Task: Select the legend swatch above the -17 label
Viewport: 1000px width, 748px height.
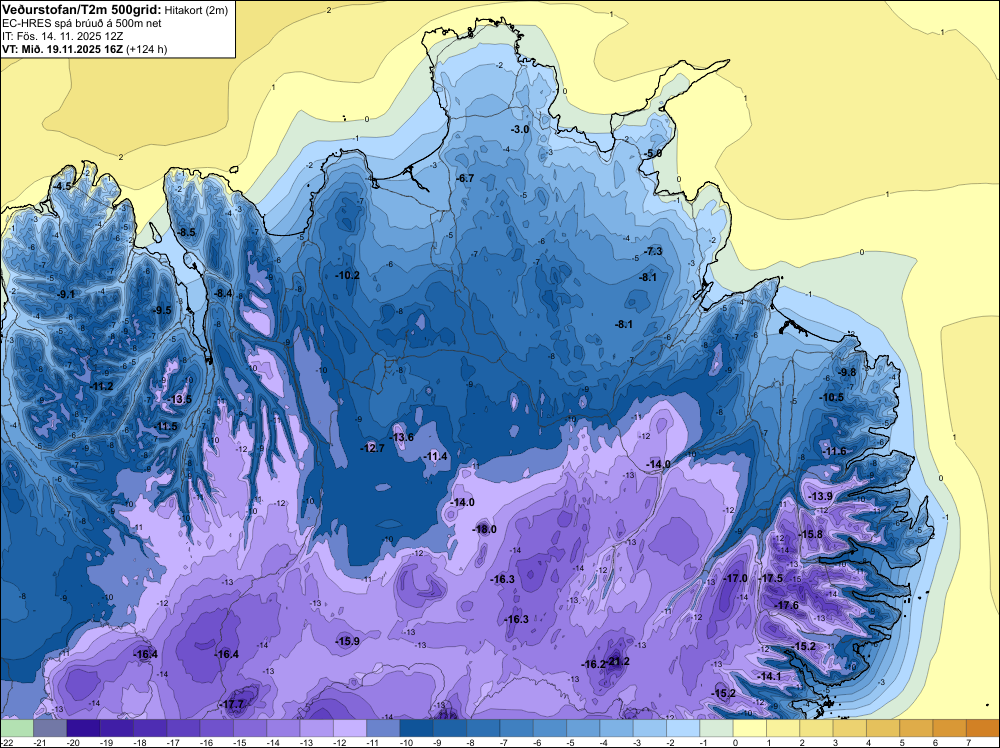Action: click(x=183, y=728)
